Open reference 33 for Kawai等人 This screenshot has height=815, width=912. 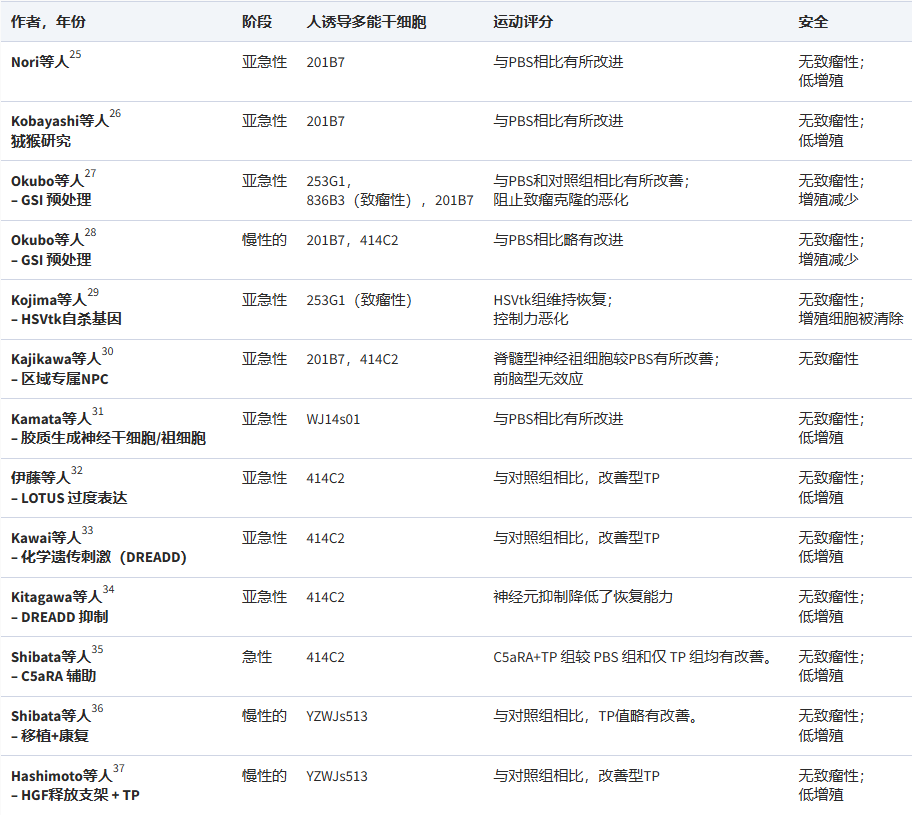click(x=87, y=531)
